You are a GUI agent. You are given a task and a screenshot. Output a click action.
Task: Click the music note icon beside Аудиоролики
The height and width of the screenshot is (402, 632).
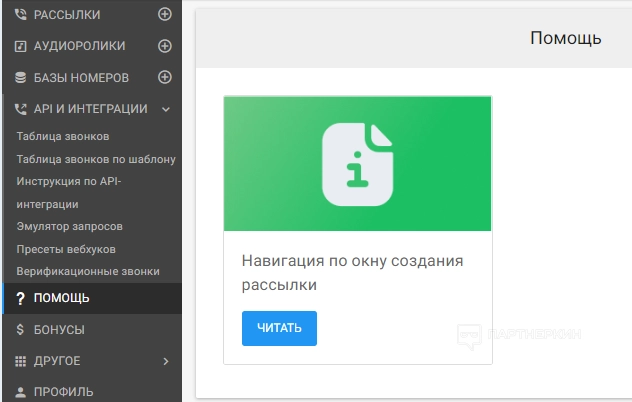tap(20, 46)
